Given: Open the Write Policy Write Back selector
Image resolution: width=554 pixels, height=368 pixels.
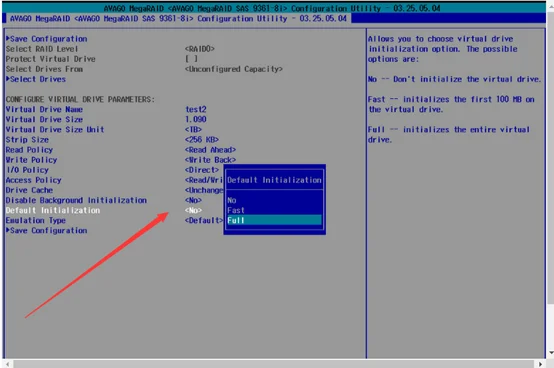Looking at the screenshot, I should tap(210, 160).
